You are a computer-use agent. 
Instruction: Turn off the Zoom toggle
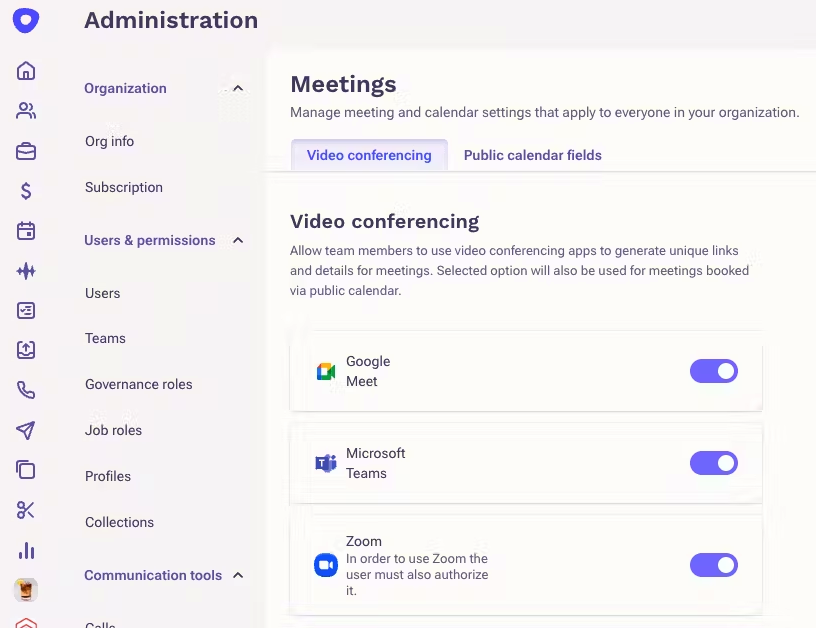tap(714, 565)
